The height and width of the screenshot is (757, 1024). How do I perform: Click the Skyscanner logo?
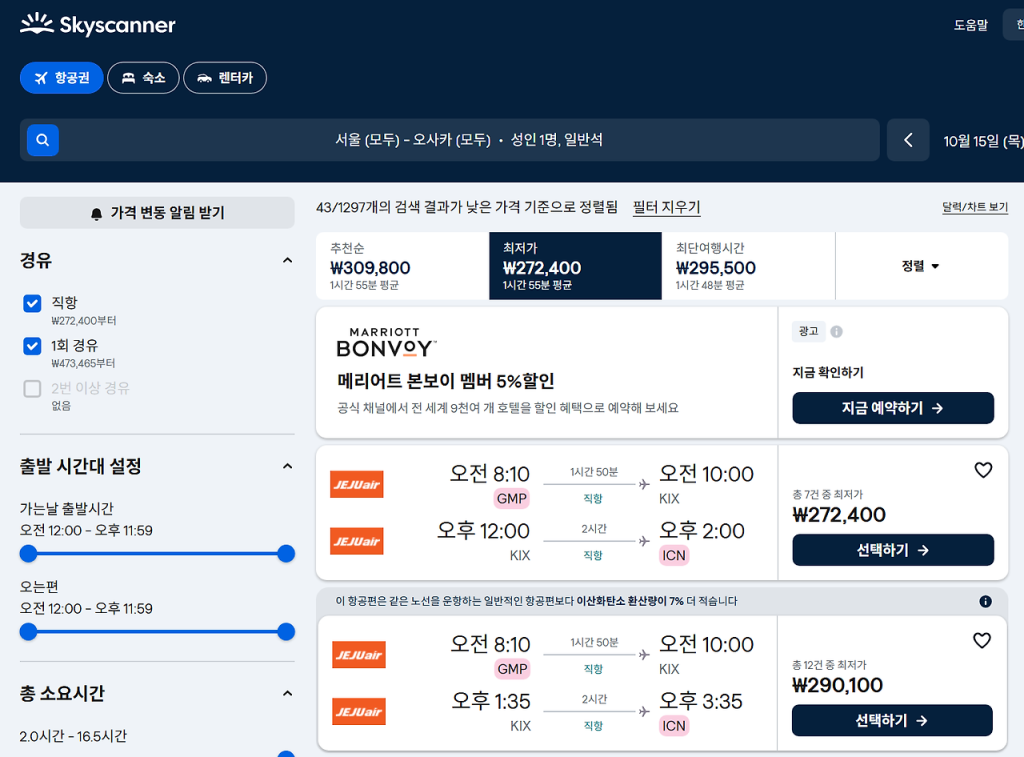coord(98,24)
